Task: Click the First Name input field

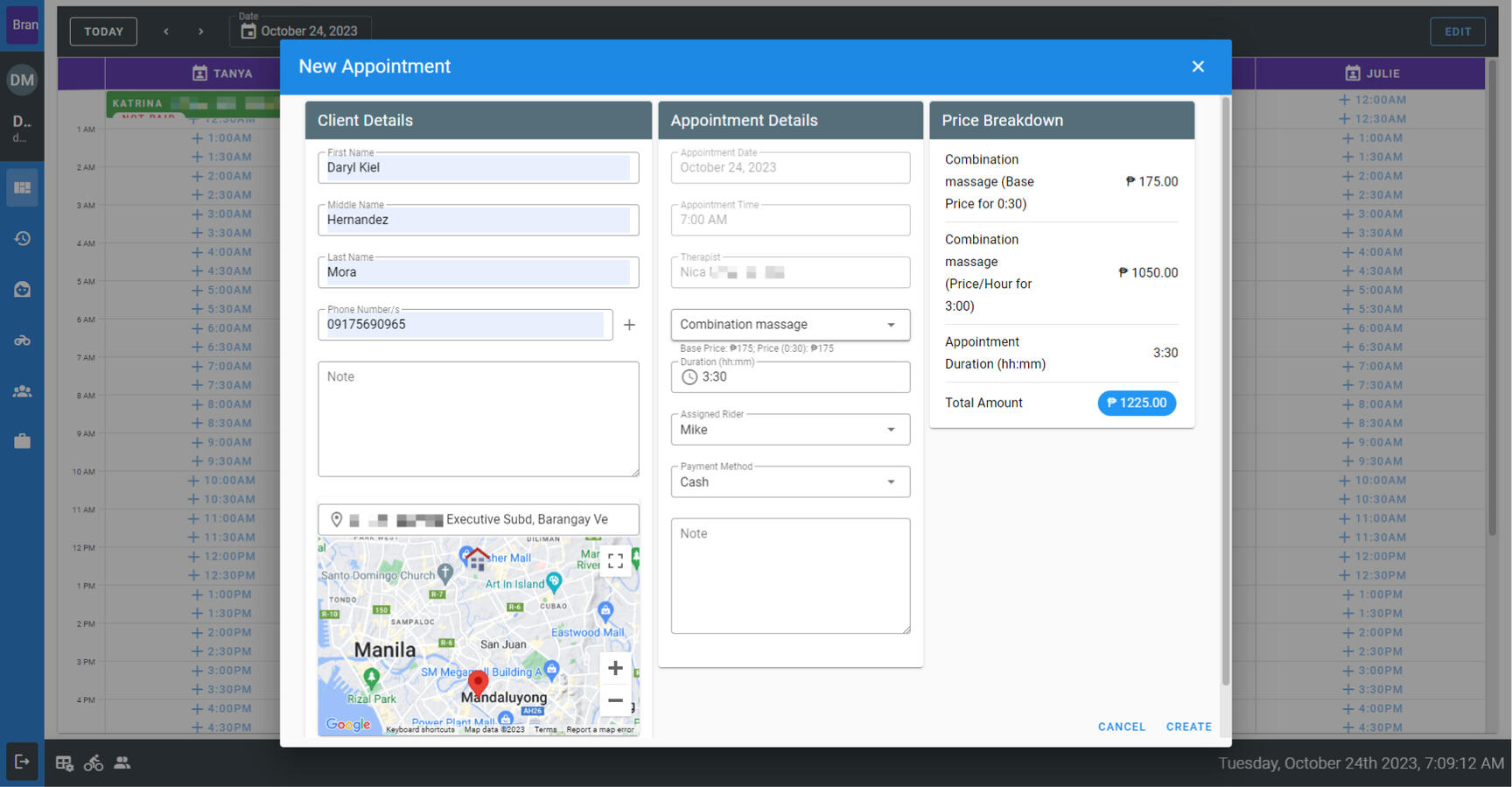Action: 477,168
